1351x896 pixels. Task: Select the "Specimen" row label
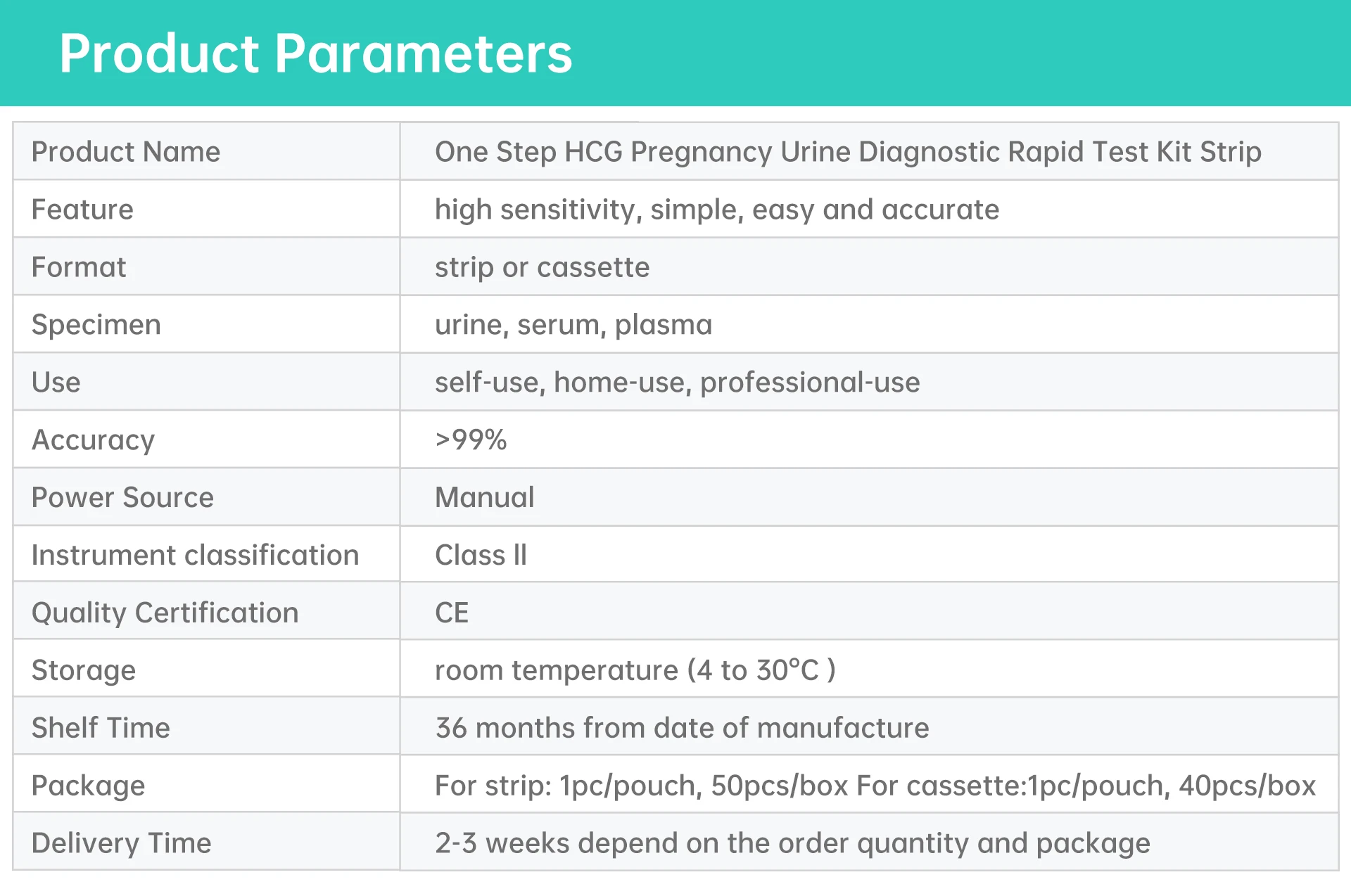click(x=96, y=325)
